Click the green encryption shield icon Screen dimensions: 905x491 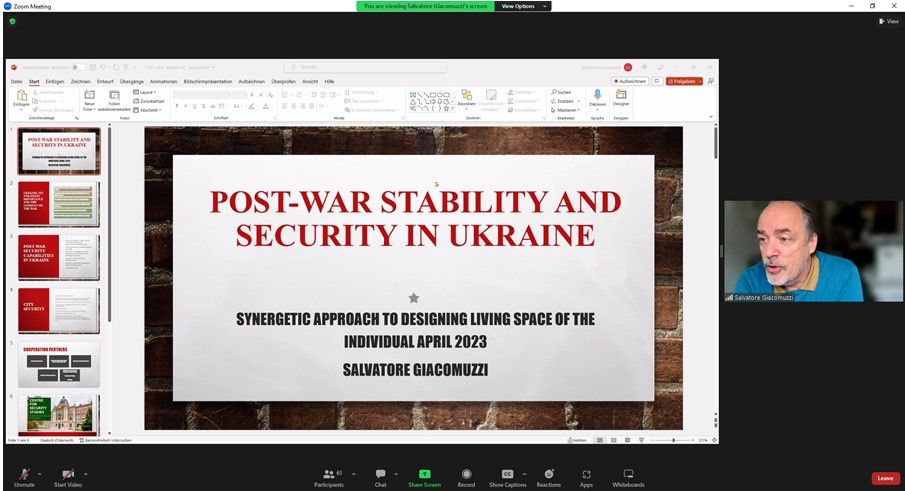[x=12, y=21]
